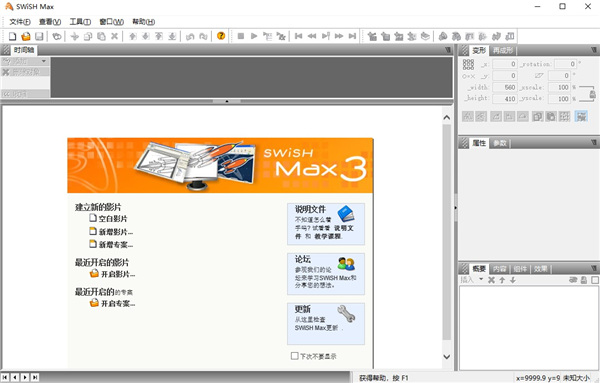
Task: Toggle the scale proportion lock icon
Action: (x=592, y=94)
